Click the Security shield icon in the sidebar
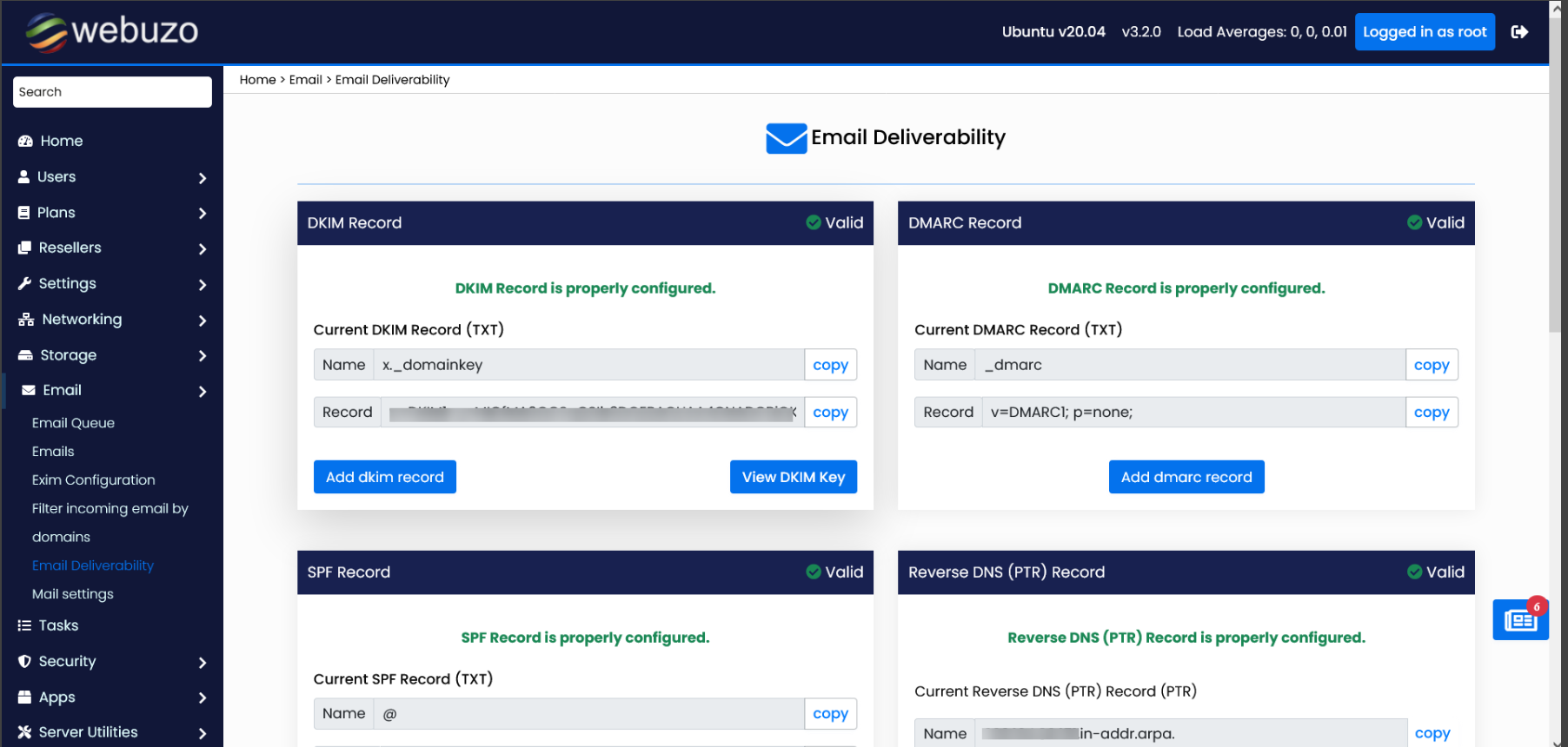Viewport: 1568px width, 747px height. (24, 662)
